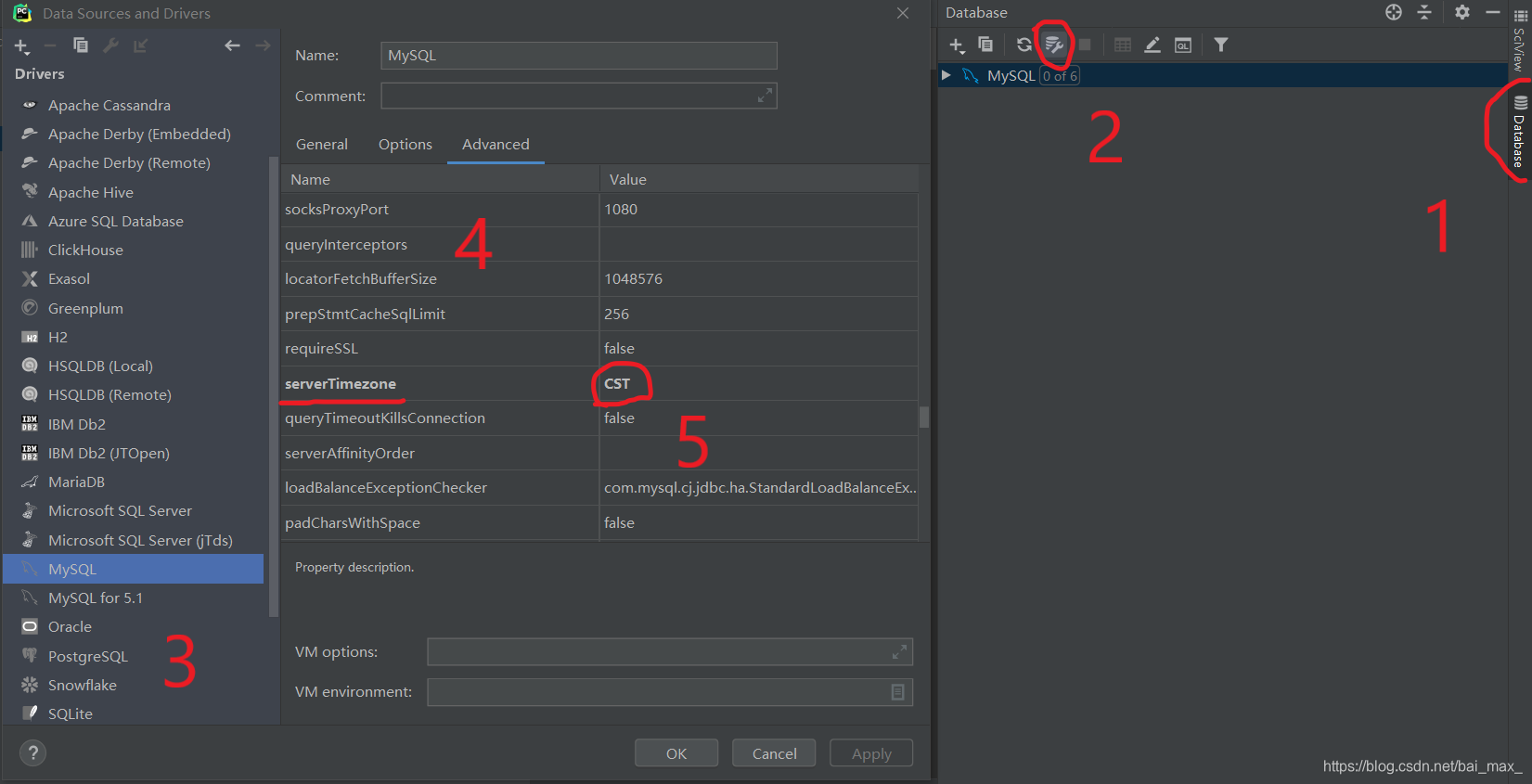Click the Cancel button
Screen dimensions: 1532x784
click(774, 753)
